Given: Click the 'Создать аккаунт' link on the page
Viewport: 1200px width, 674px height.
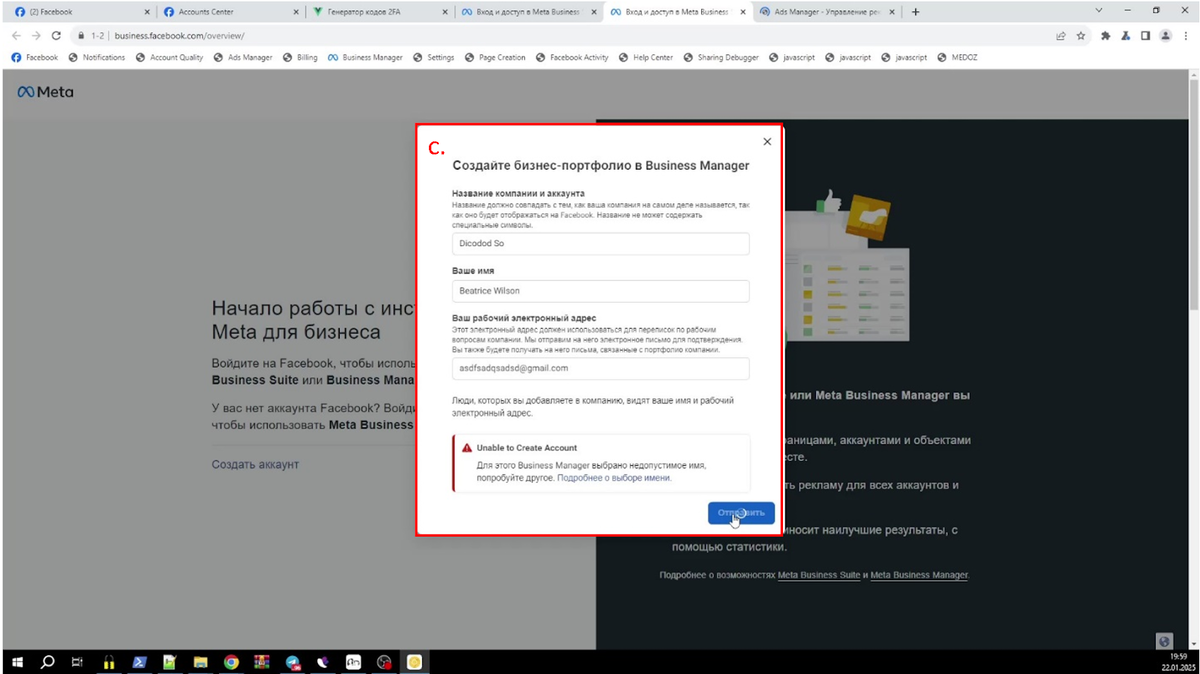Looking at the screenshot, I should click(x=255, y=464).
